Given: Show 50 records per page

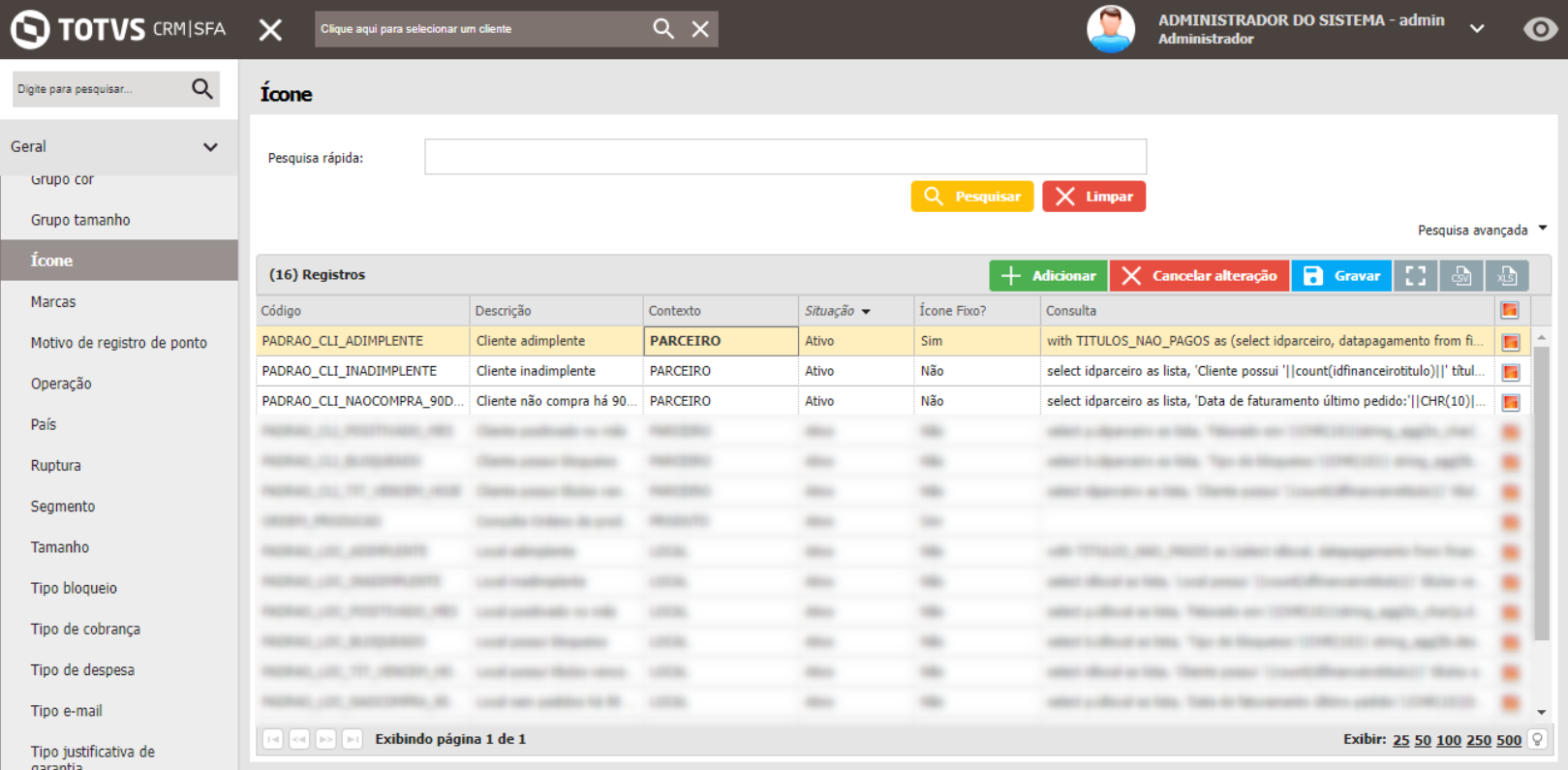Looking at the screenshot, I should (1423, 740).
